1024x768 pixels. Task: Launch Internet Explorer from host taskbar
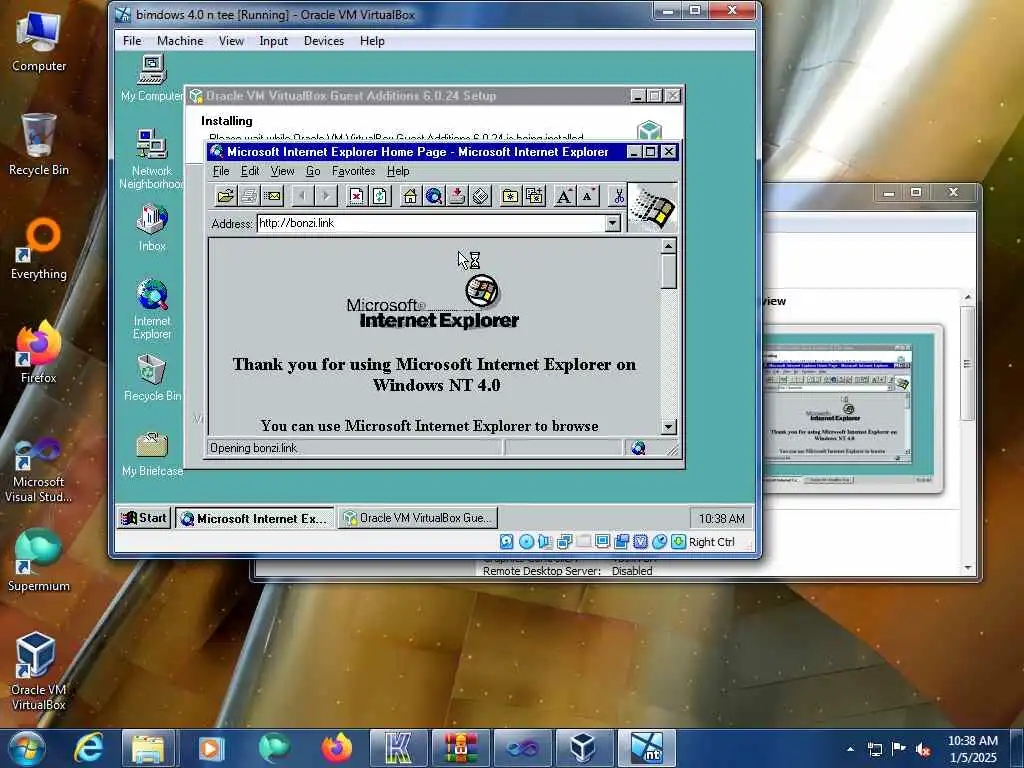pos(88,748)
